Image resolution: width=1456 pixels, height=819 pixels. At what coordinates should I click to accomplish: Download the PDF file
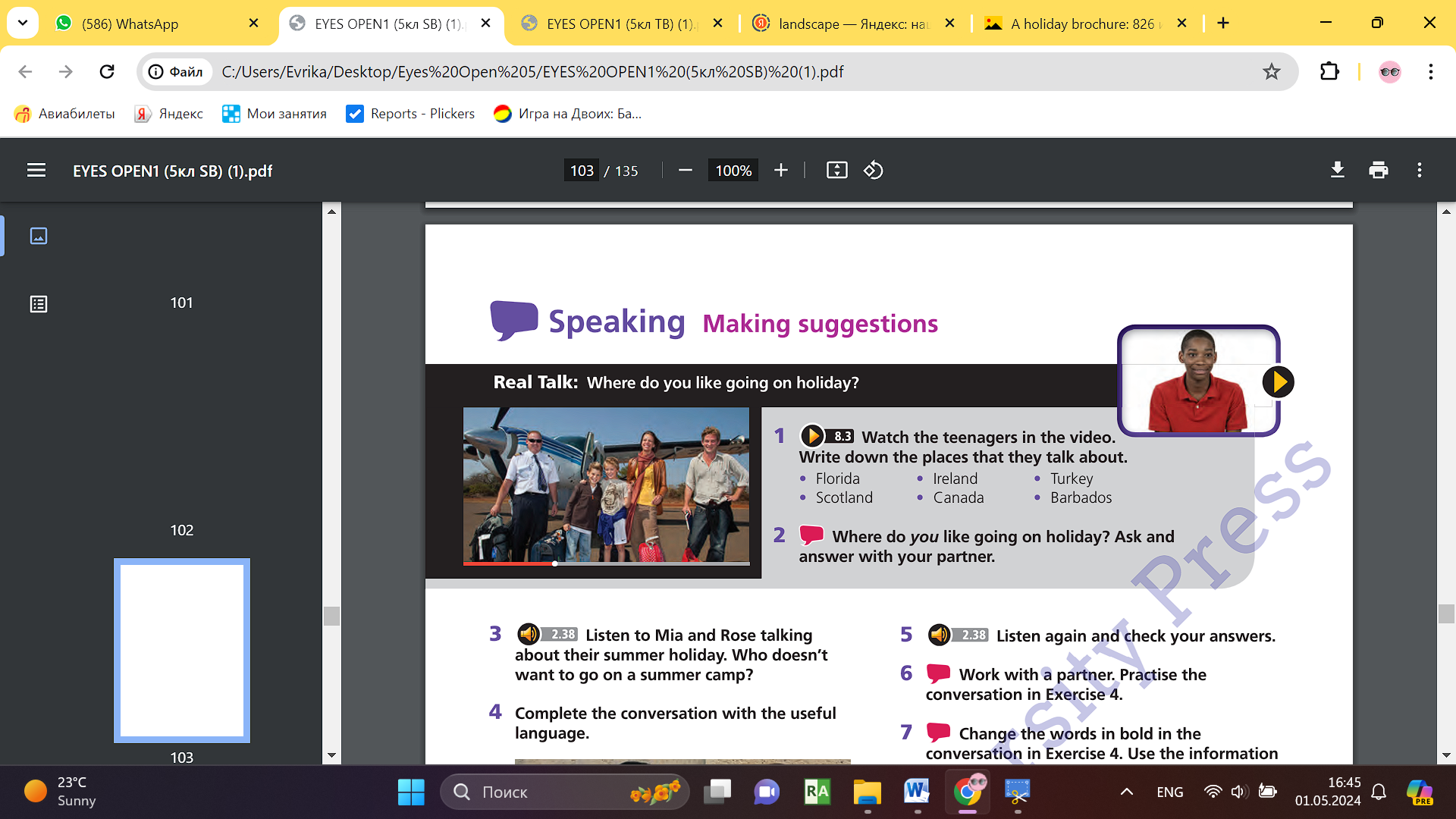tap(1338, 171)
